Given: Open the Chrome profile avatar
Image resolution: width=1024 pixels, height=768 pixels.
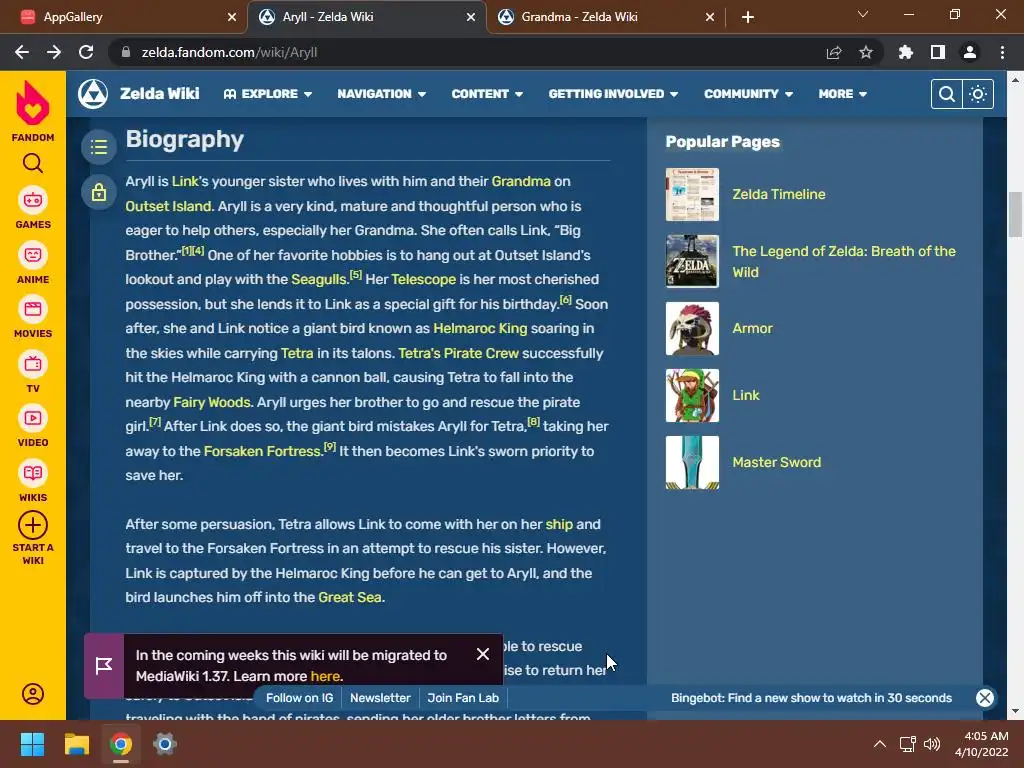Looking at the screenshot, I should coord(970,52).
